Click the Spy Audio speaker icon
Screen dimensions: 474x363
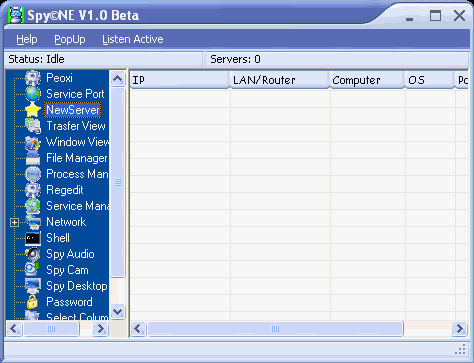click(x=33, y=254)
